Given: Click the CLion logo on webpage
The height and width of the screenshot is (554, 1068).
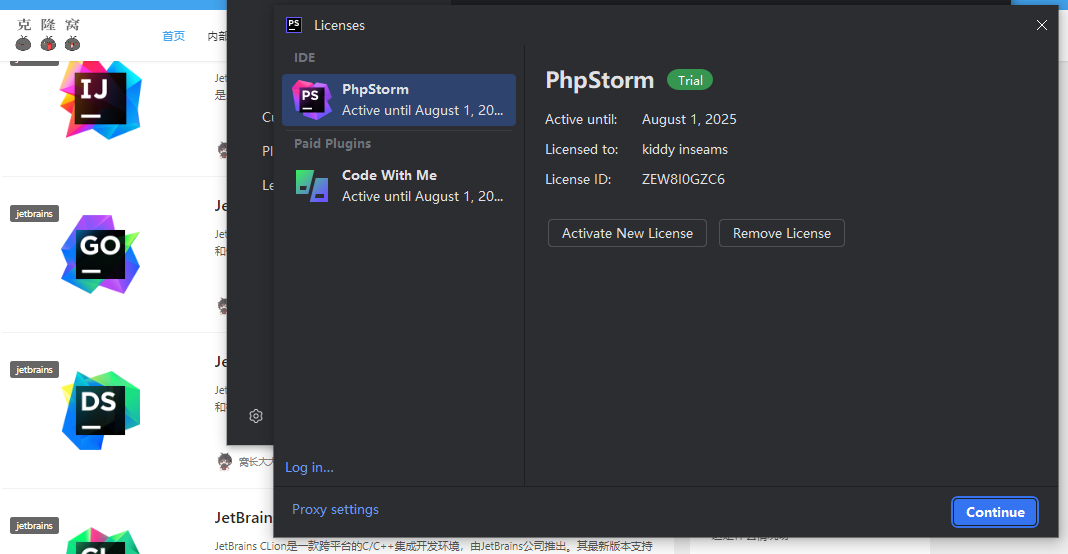Looking at the screenshot, I should (x=104, y=542).
